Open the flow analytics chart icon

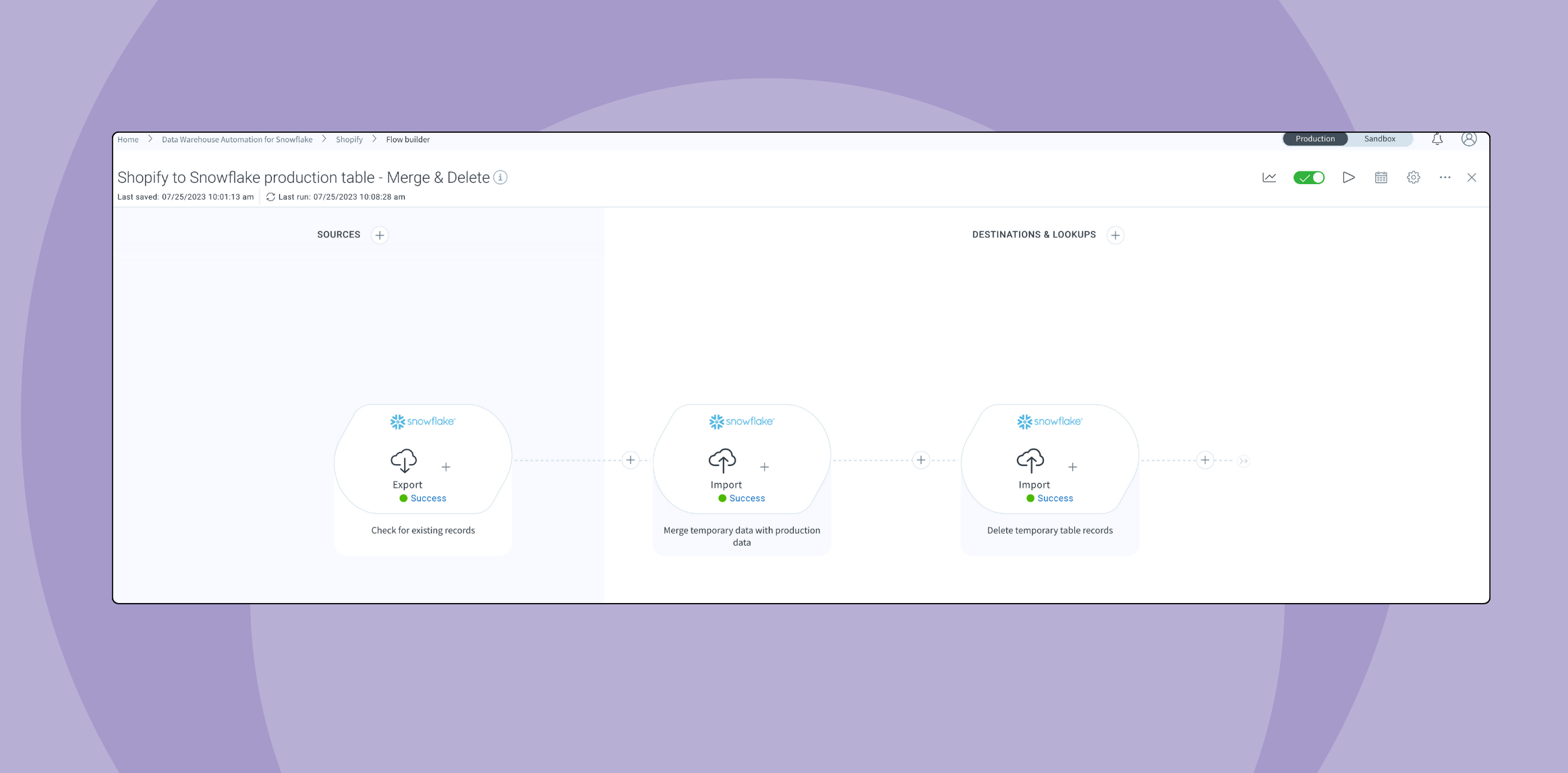pyautogui.click(x=1269, y=177)
